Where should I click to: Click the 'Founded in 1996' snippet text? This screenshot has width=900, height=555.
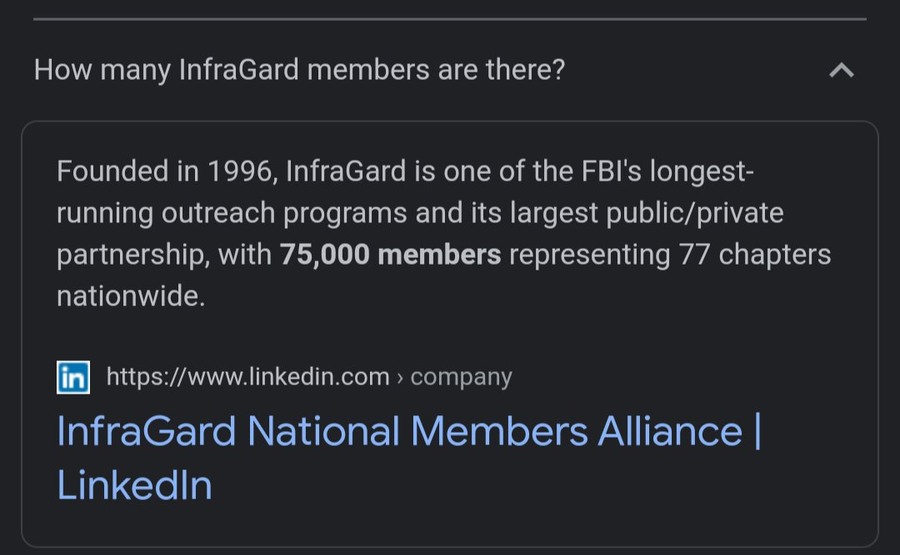tap(164, 171)
